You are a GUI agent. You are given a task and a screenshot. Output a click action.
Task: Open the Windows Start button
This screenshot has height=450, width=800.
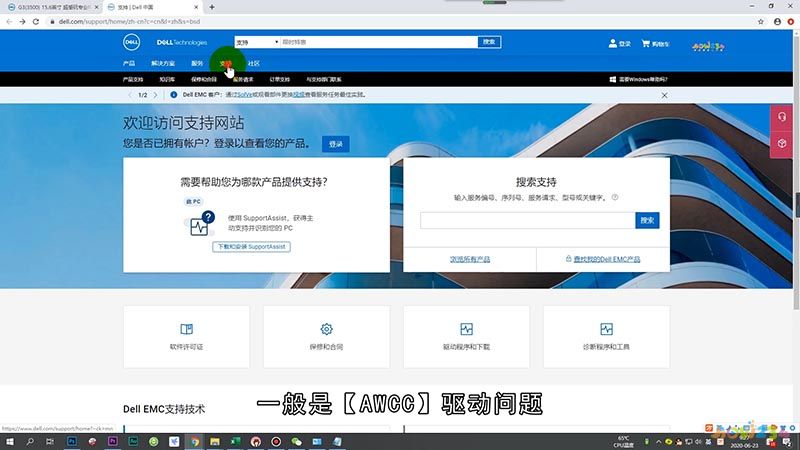pyautogui.click(x=9, y=441)
